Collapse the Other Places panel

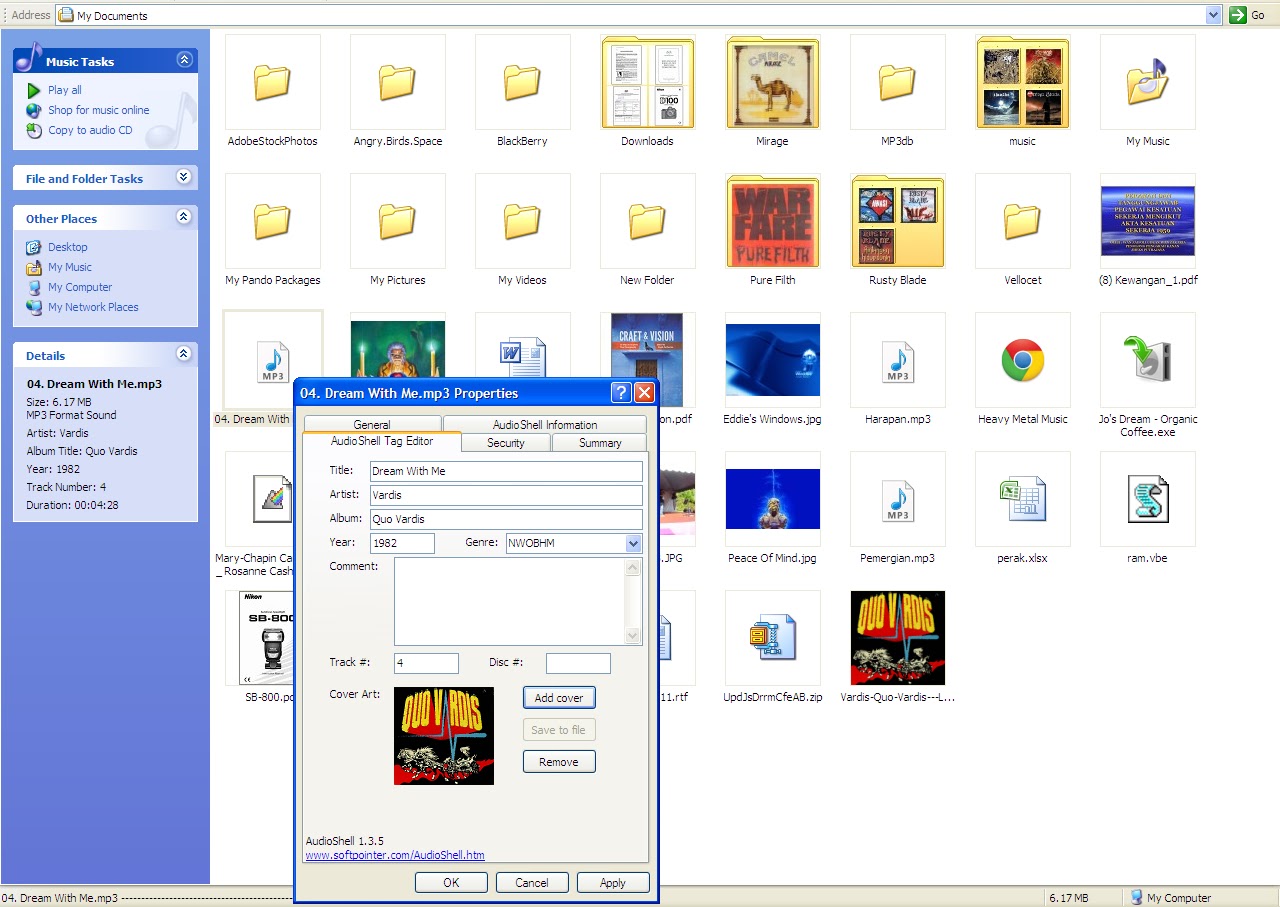pos(184,217)
